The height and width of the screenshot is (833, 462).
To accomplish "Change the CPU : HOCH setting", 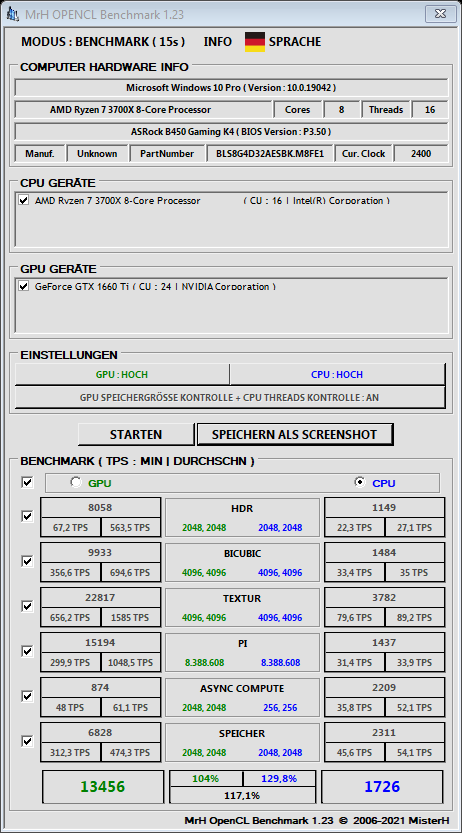I will tap(337, 375).
